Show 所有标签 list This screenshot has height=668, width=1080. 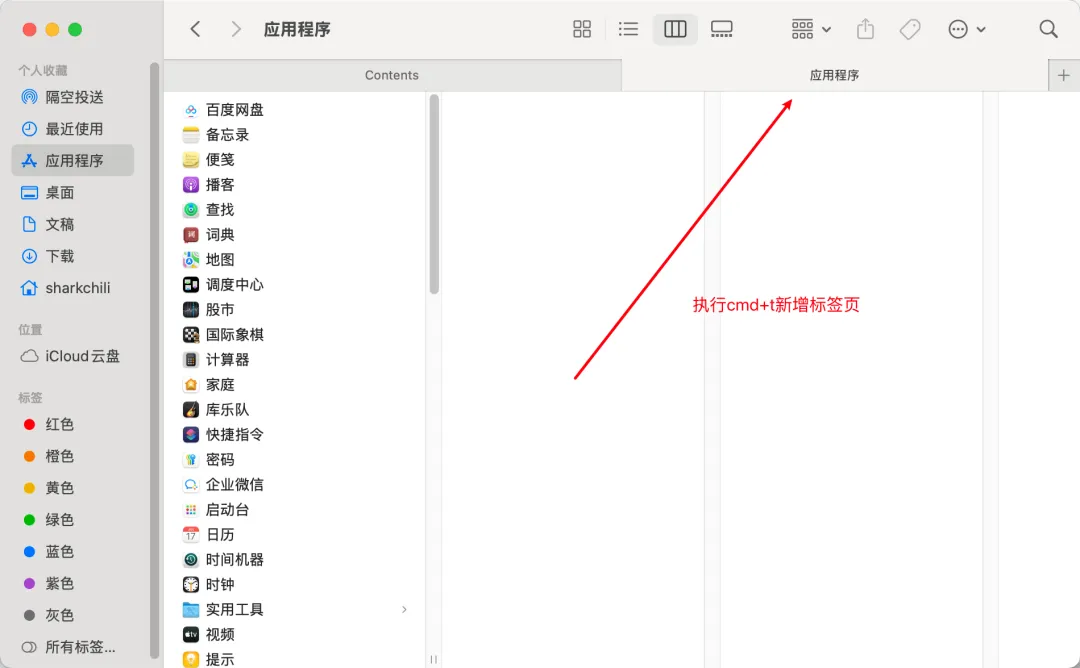click(73, 647)
